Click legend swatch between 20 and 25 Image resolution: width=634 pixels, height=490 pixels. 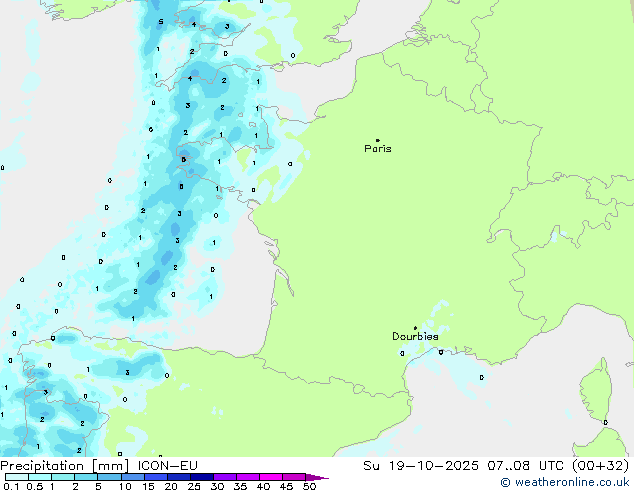(x=179, y=477)
